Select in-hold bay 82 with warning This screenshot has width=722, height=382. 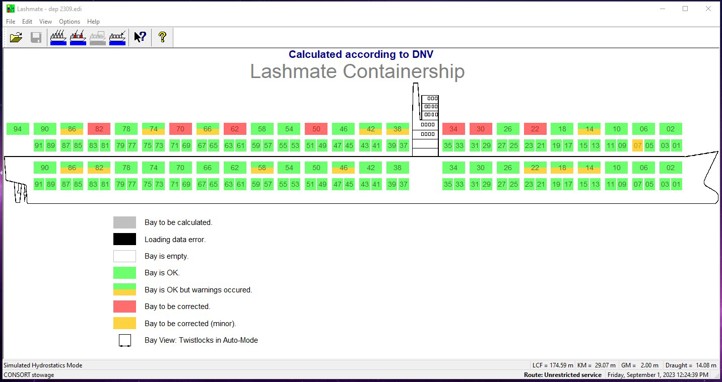coord(99,168)
